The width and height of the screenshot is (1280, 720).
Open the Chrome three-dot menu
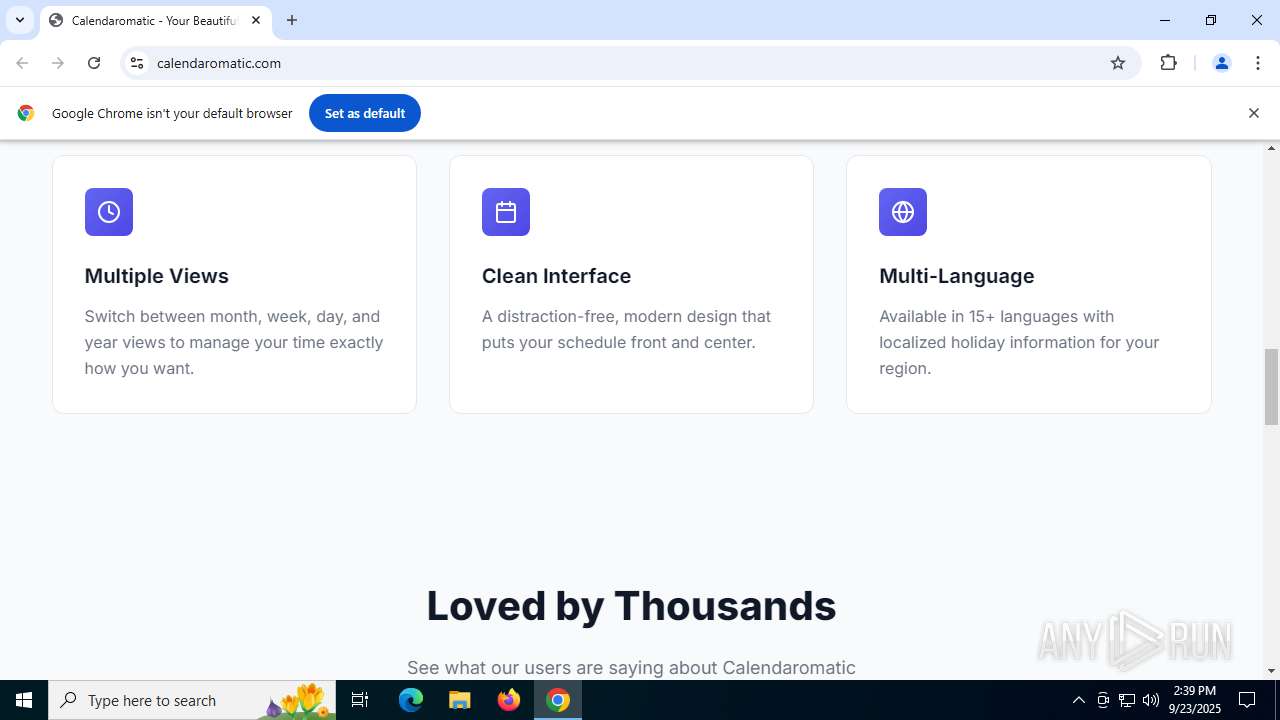[1257, 63]
